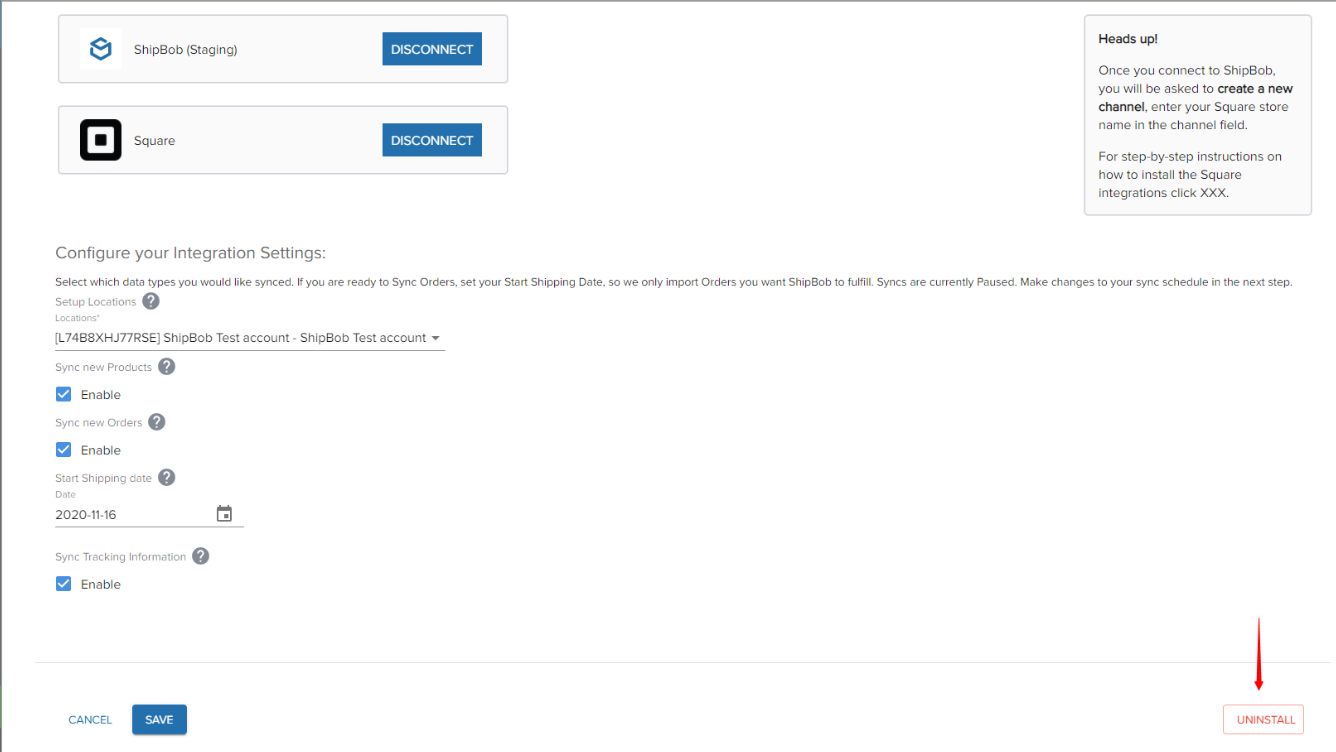The image size is (1336, 752).
Task: Disable the Sync Tracking Information checkbox
Action: [64, 584]
